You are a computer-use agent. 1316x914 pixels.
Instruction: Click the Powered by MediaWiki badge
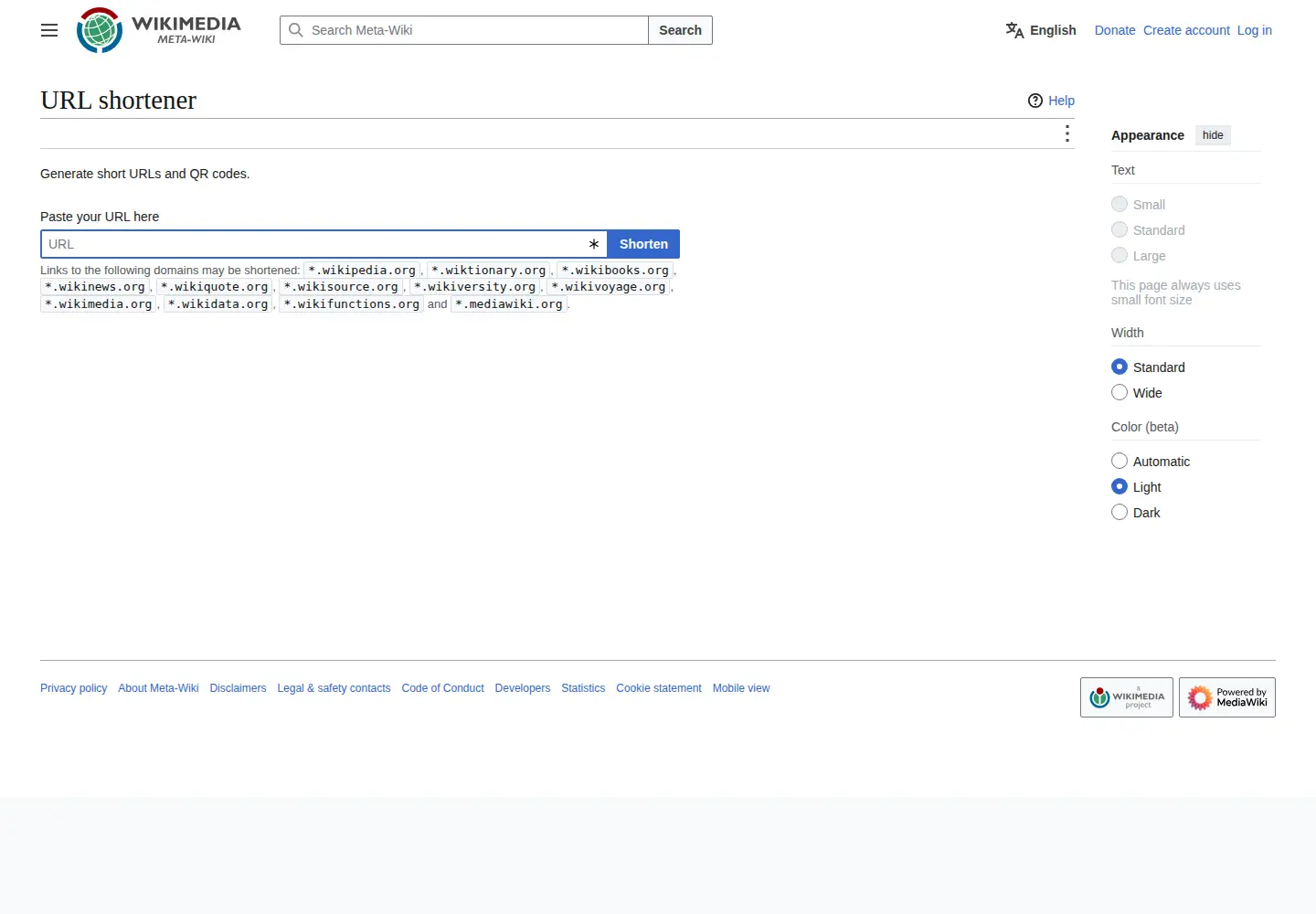pos(1227,697)
